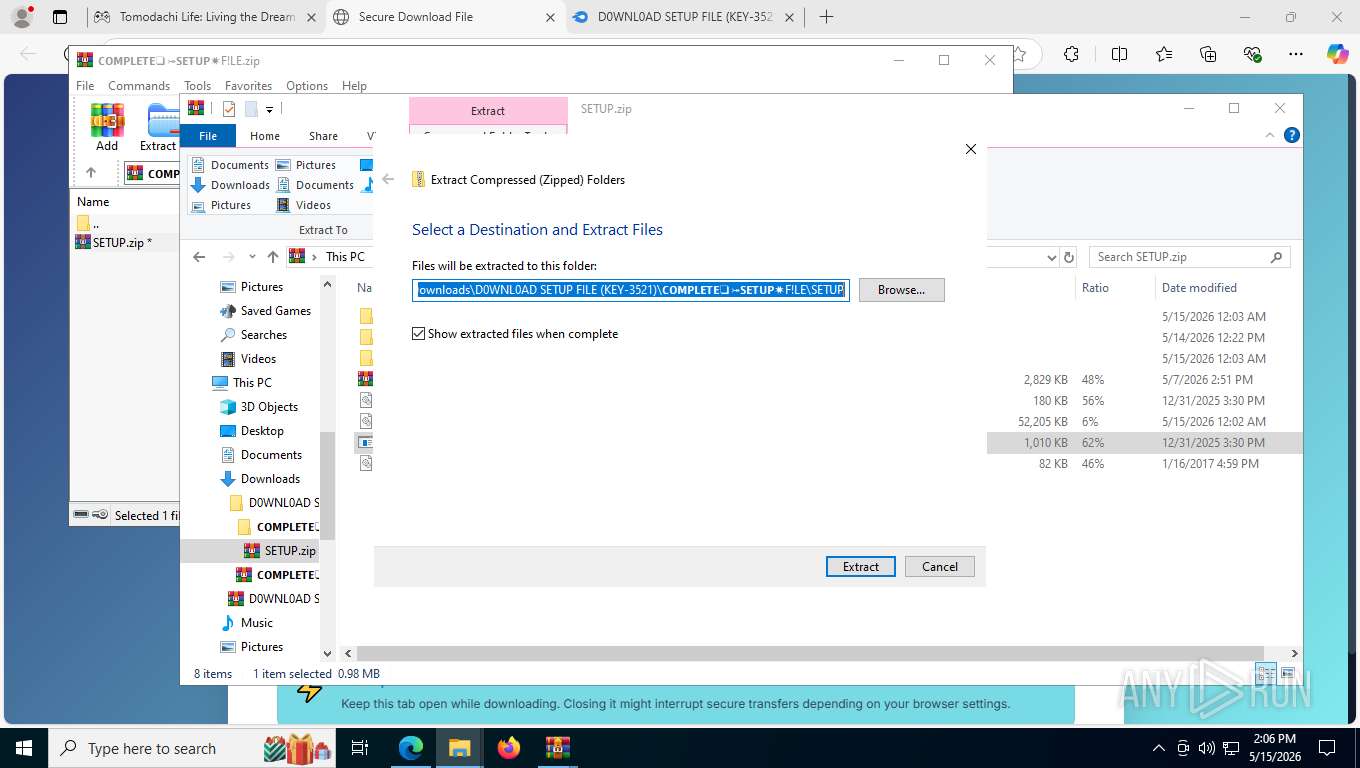Open WinRAR Tools menu
Viewport: 1360px width, 768px height.
click(197, 86)
